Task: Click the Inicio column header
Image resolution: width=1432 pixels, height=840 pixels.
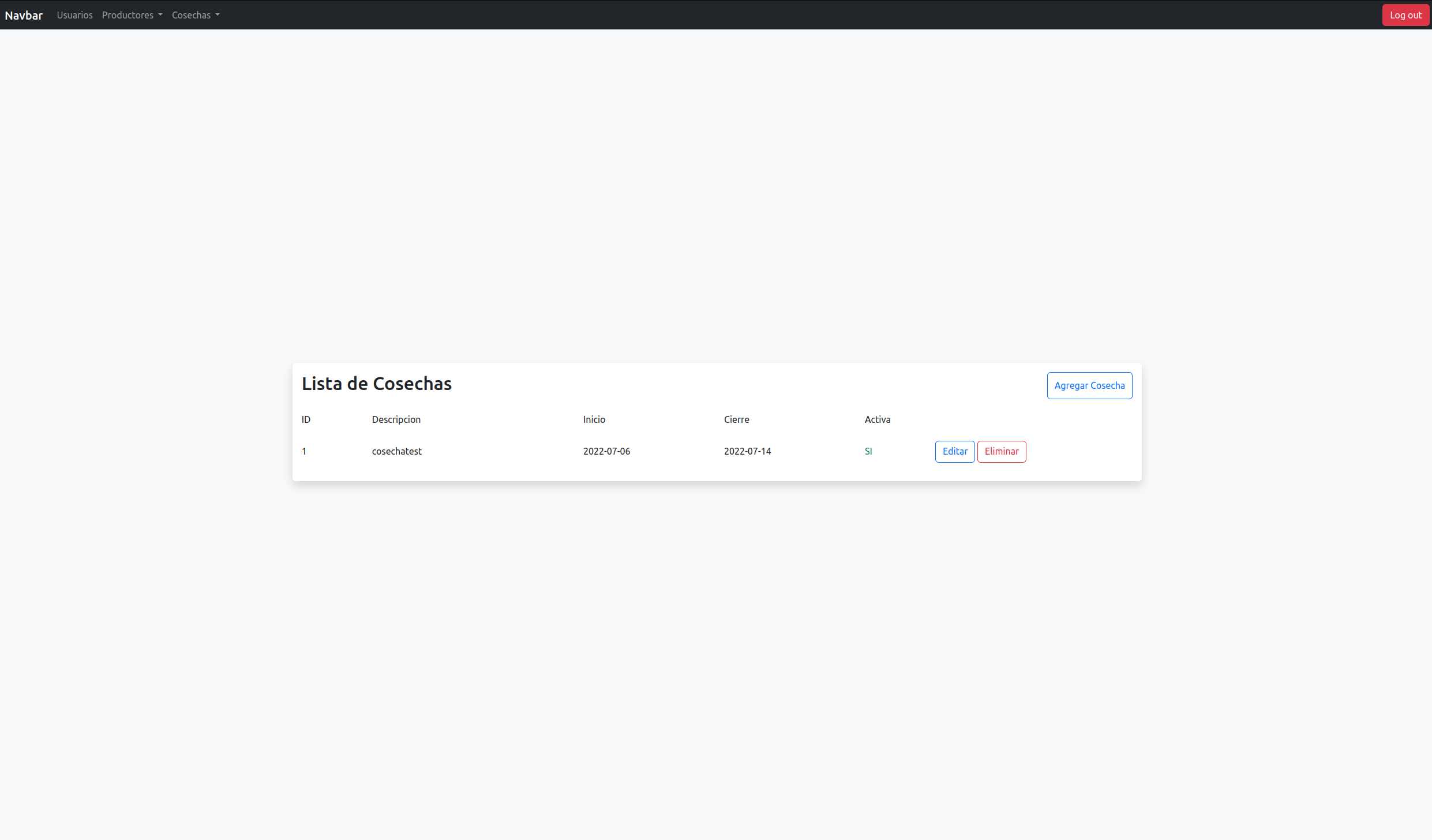Action: click(594, 419)
